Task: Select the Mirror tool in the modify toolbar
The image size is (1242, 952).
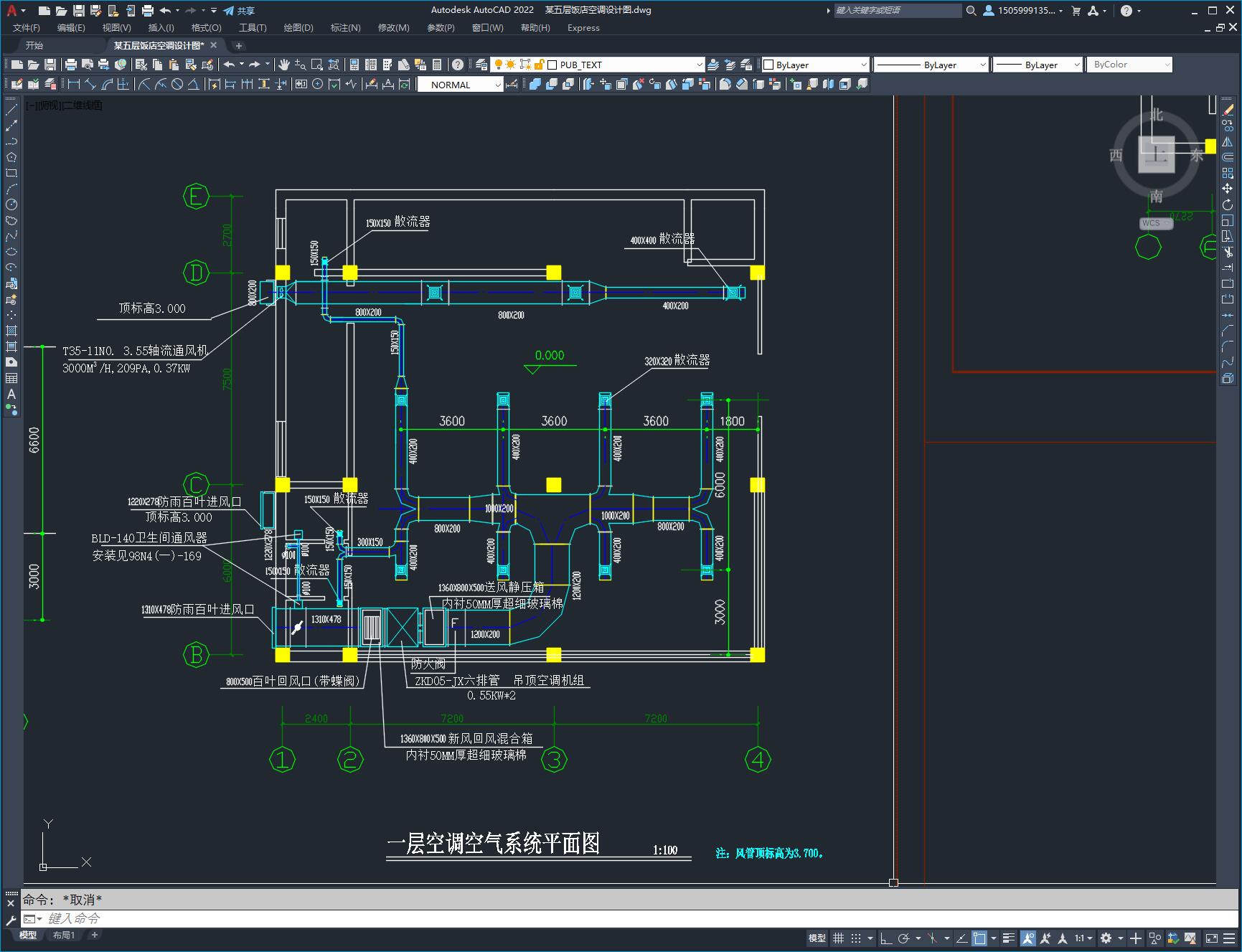Action: click(1228, 141)
